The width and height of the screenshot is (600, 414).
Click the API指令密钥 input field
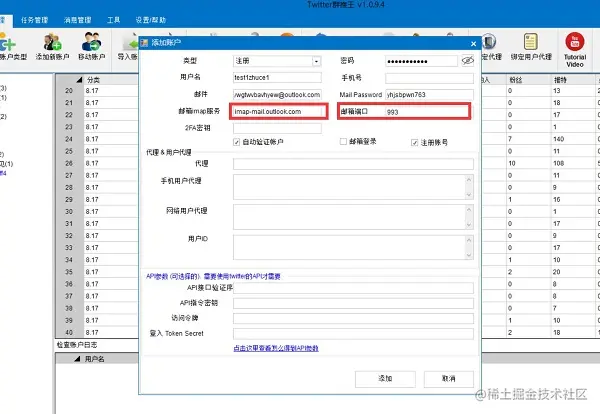[x=353, y=303]
